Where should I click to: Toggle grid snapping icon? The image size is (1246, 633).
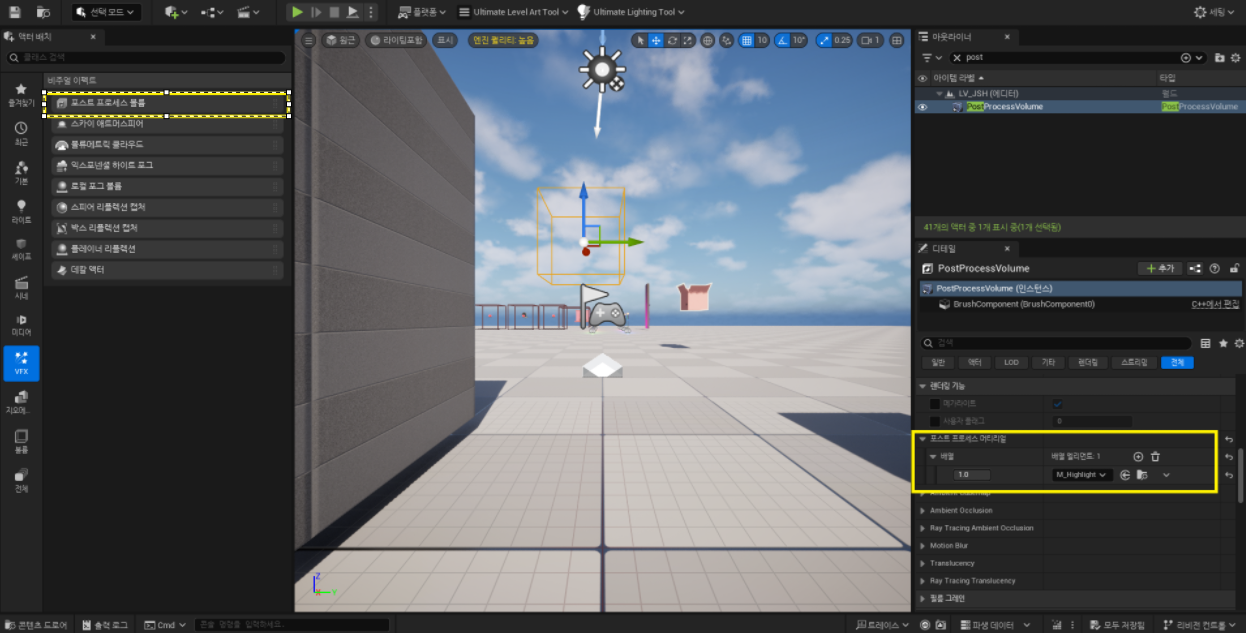pyautogui.click(x=747, y=40)
